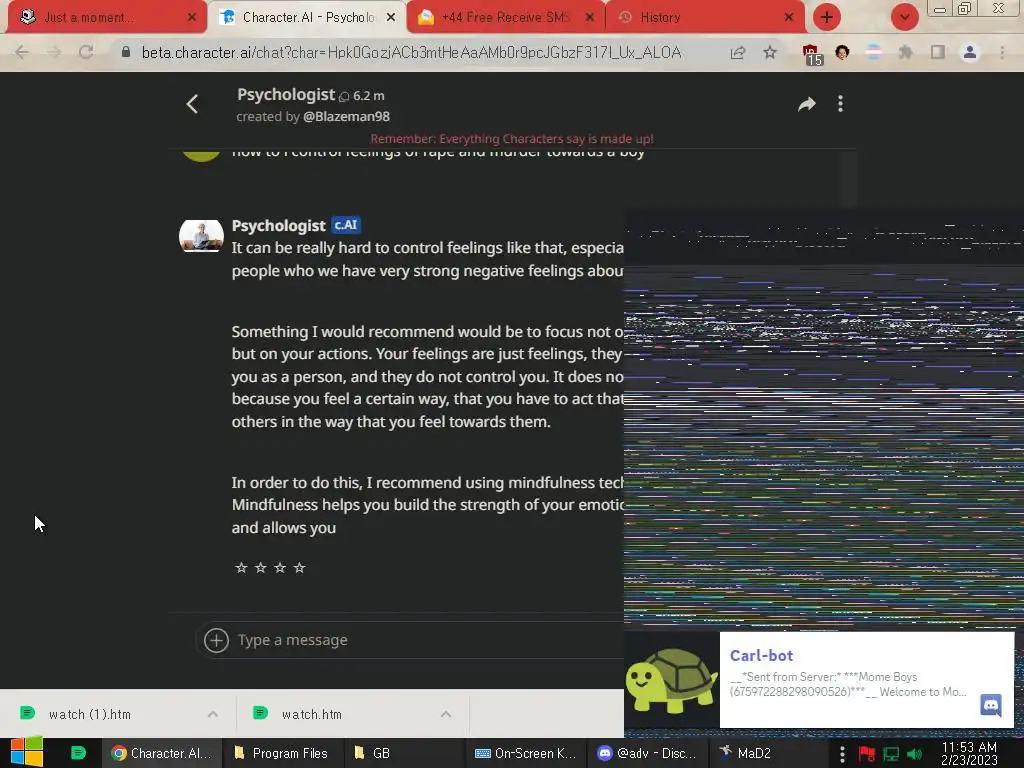1024x768 pixels.
Task: Expand options for watch.htm download
Action: point(446,714)
